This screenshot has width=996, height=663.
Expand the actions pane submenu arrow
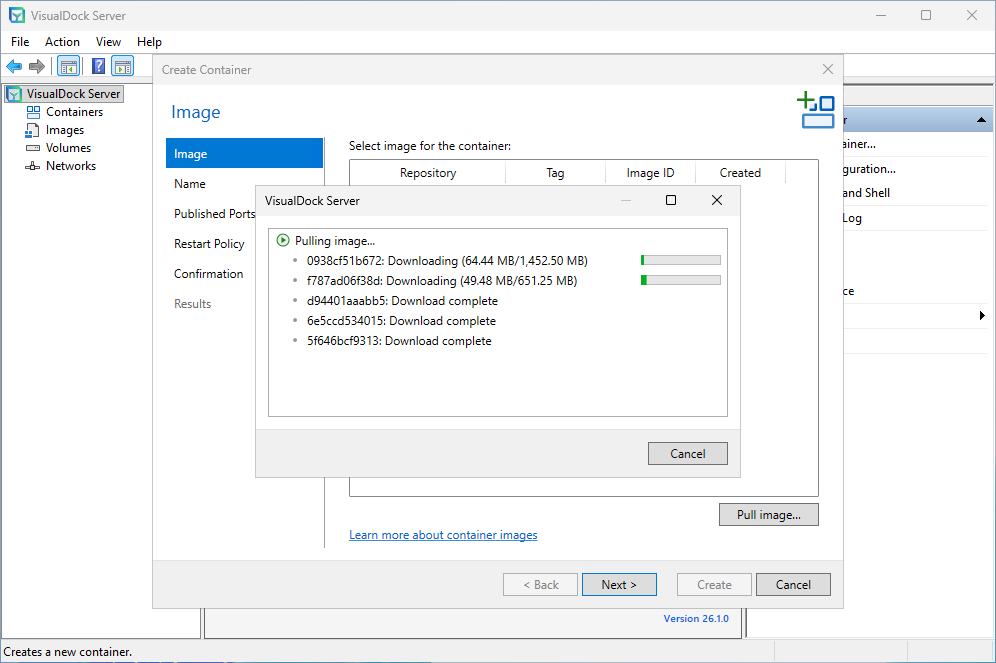(982, 316)
